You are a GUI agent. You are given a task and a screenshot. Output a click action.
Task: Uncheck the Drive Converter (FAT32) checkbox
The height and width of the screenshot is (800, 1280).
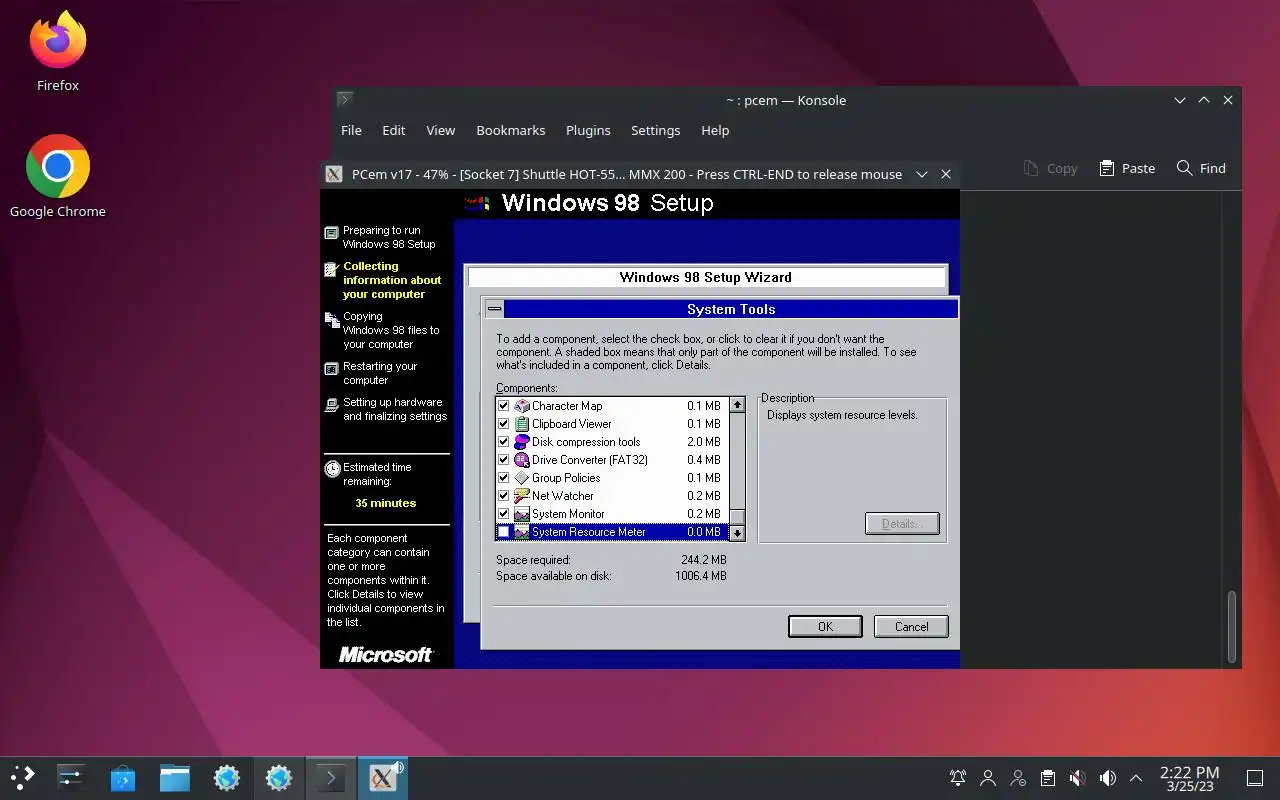[504, 460]
